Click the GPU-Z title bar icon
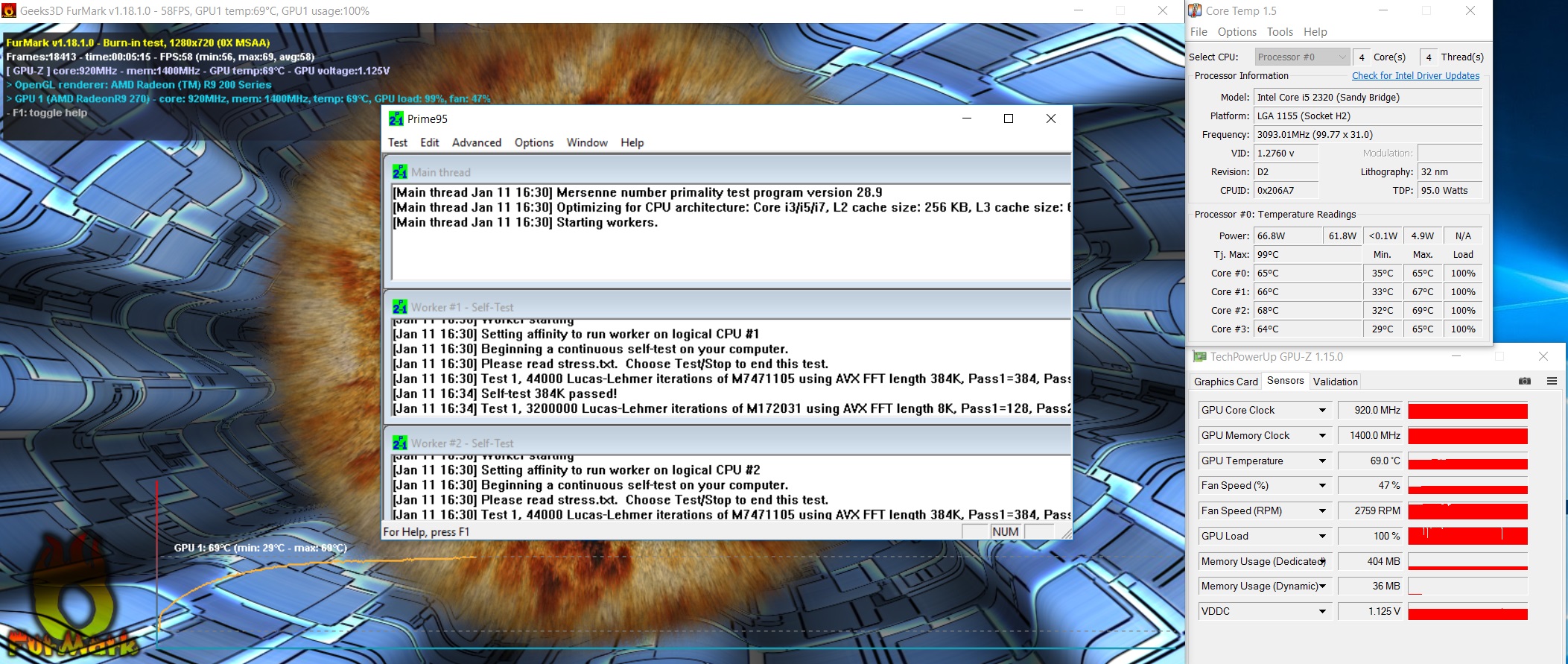 pyautogui.click(x=1199, y=357)
